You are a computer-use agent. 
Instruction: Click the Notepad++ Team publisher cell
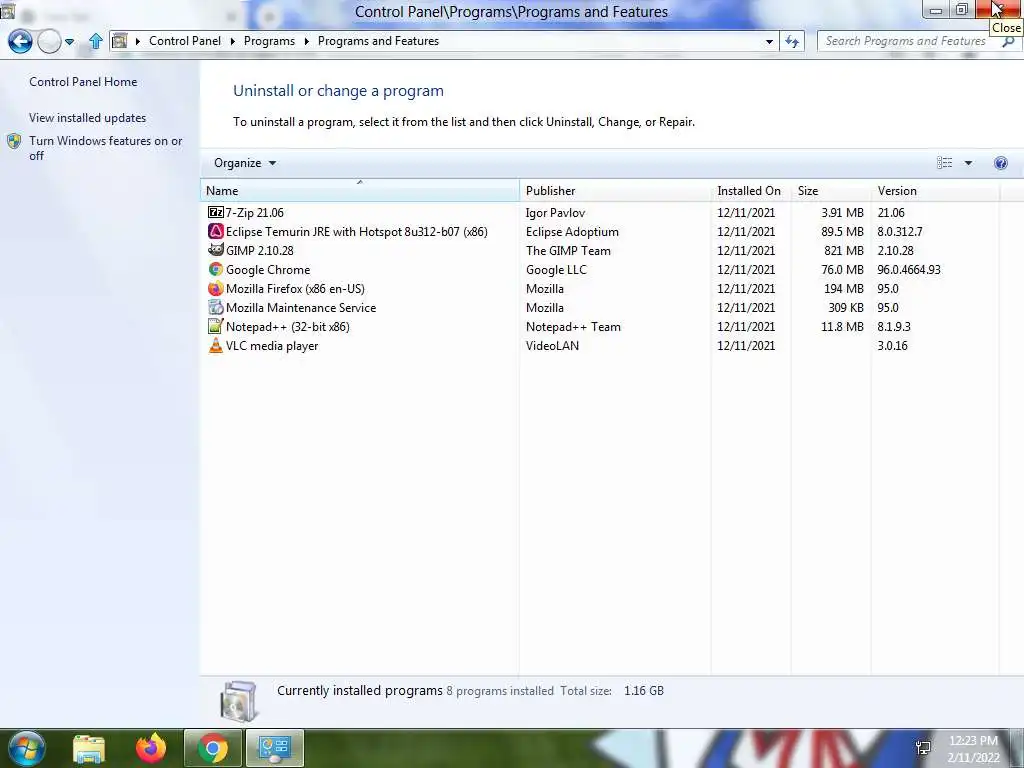(x=573, y=326)
